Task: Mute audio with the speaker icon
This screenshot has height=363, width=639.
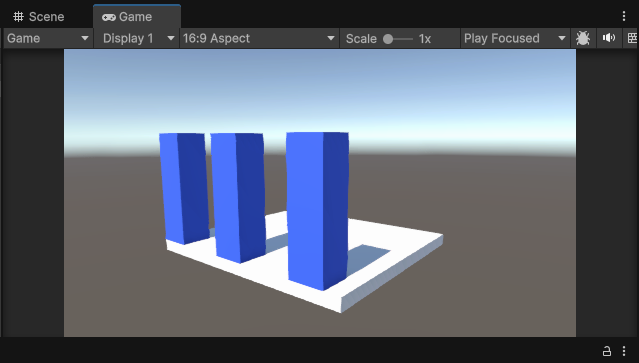Action: [609, 38]
